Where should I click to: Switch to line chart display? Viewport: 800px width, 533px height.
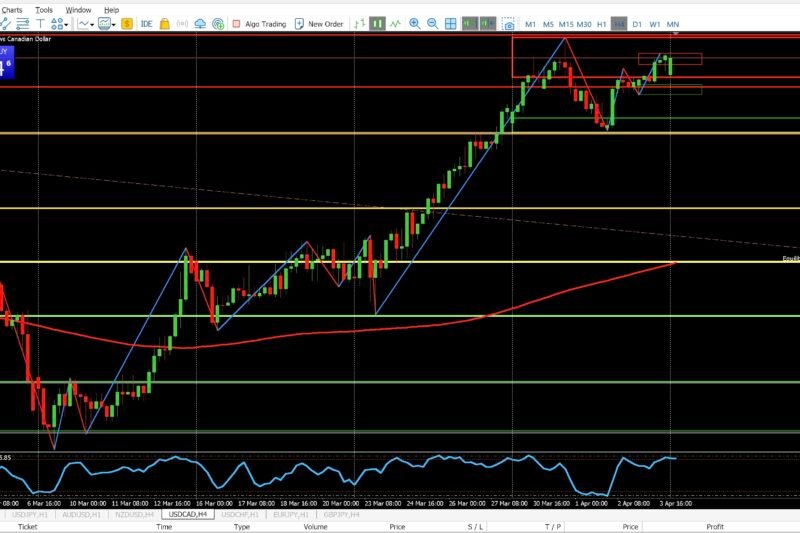[x=395, y=23]
